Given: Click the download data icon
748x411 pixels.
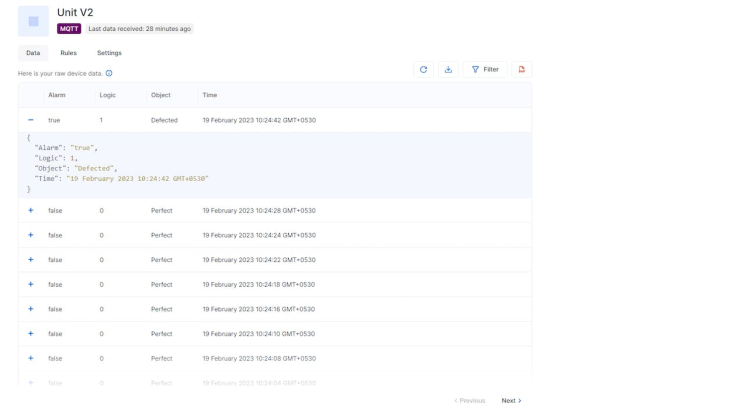Looking at the screenshot, I should (448, 70).
